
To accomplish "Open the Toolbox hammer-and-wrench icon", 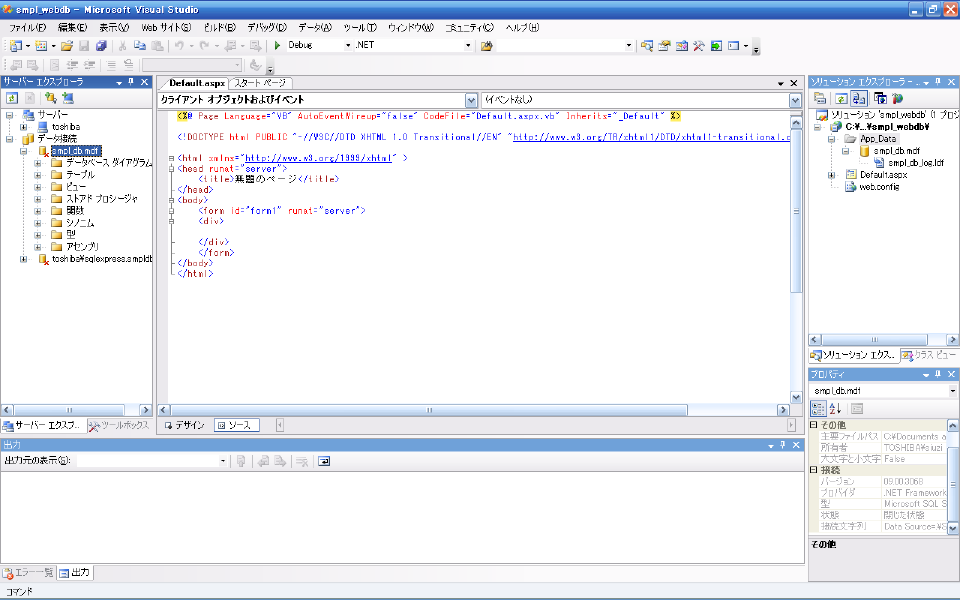I will 699,45.
